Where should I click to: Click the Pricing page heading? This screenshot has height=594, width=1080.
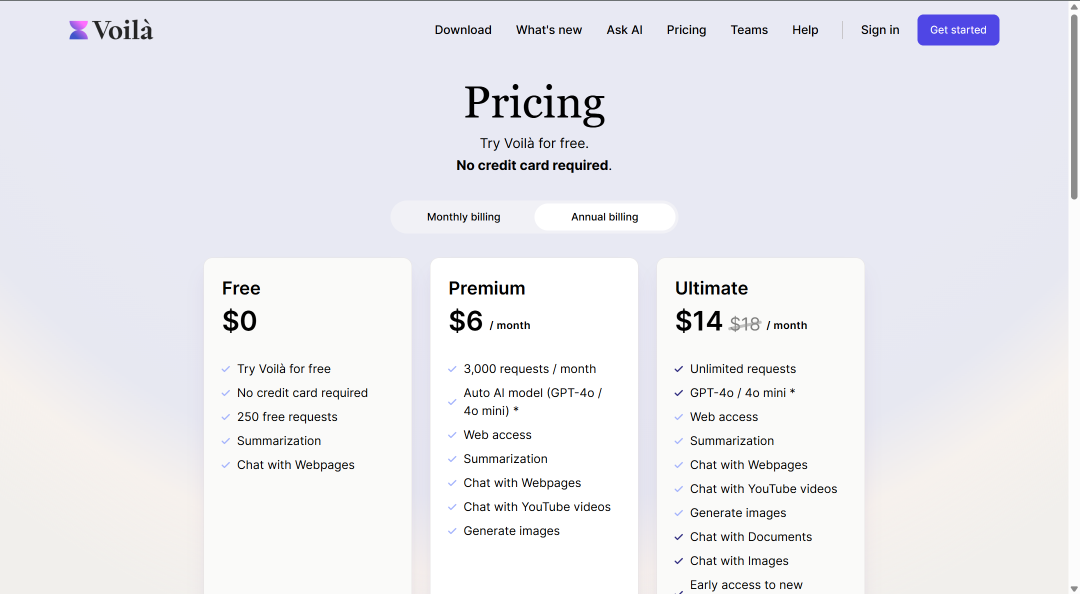pos(534,103)
